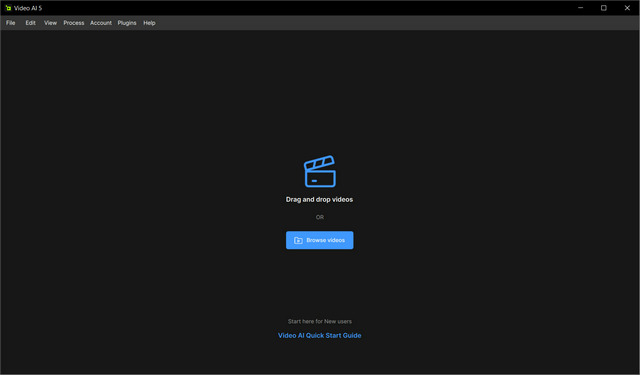
Task: Click the Drag and drop videos label
Action: 320,200
